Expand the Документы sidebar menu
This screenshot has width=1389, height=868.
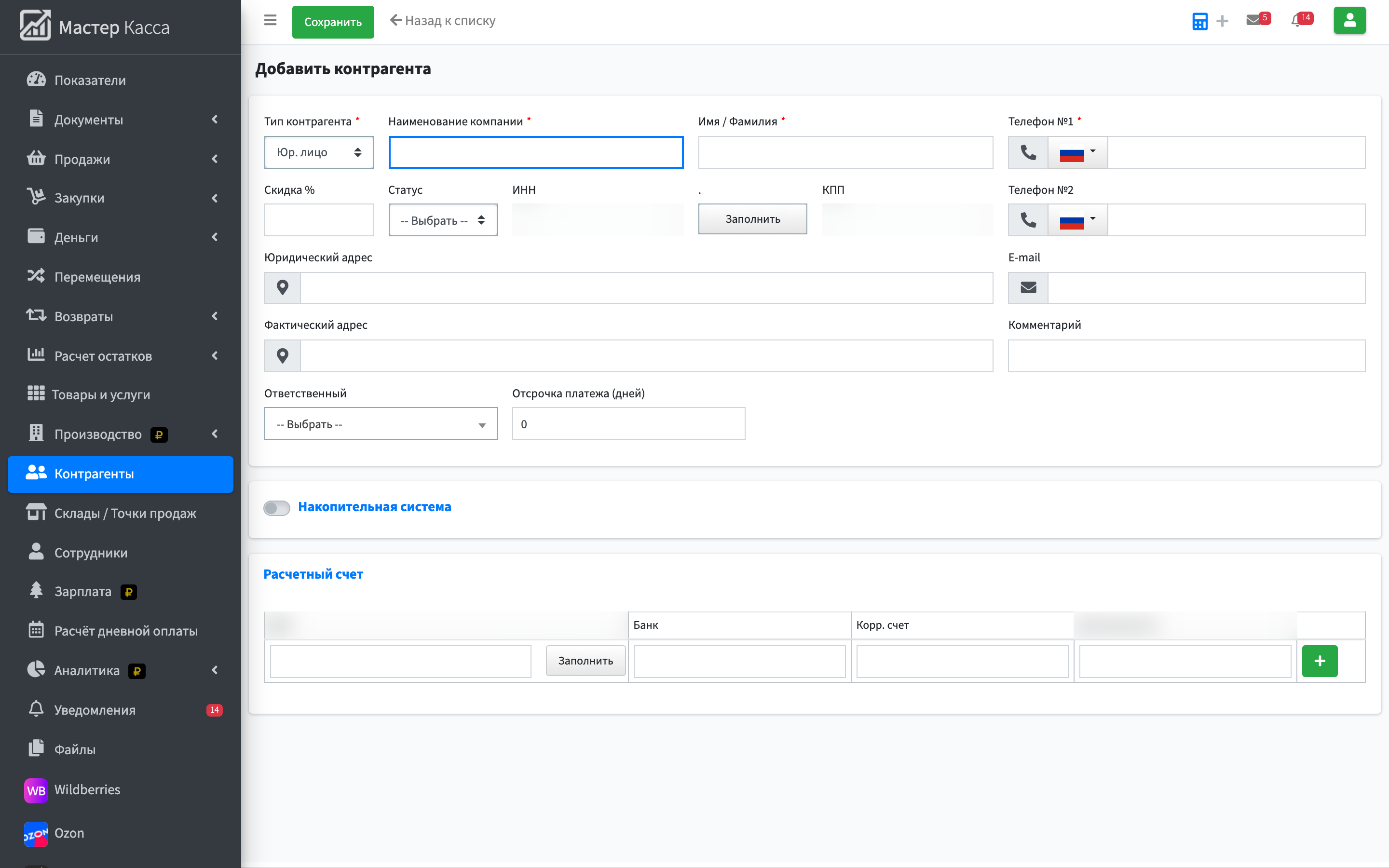click(x=121, y=120)
